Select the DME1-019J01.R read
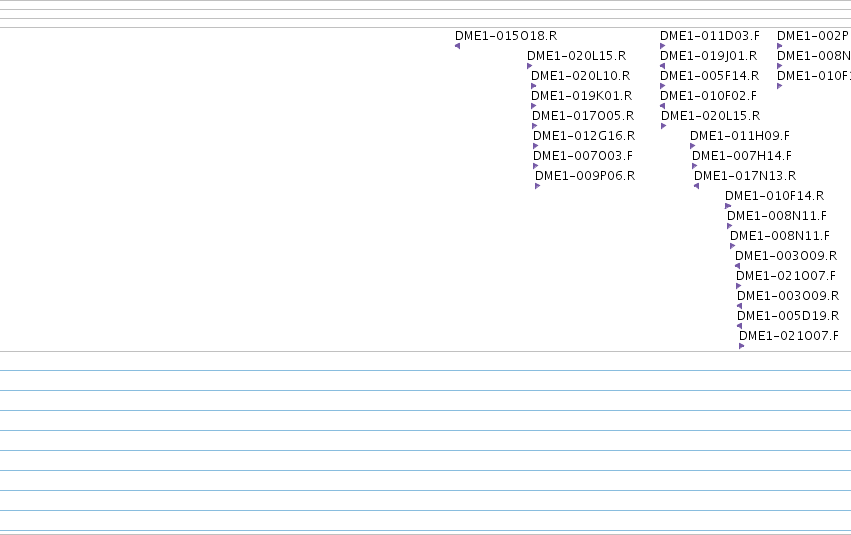The width and height of the screenshot is (851, 535). point(708,56)
